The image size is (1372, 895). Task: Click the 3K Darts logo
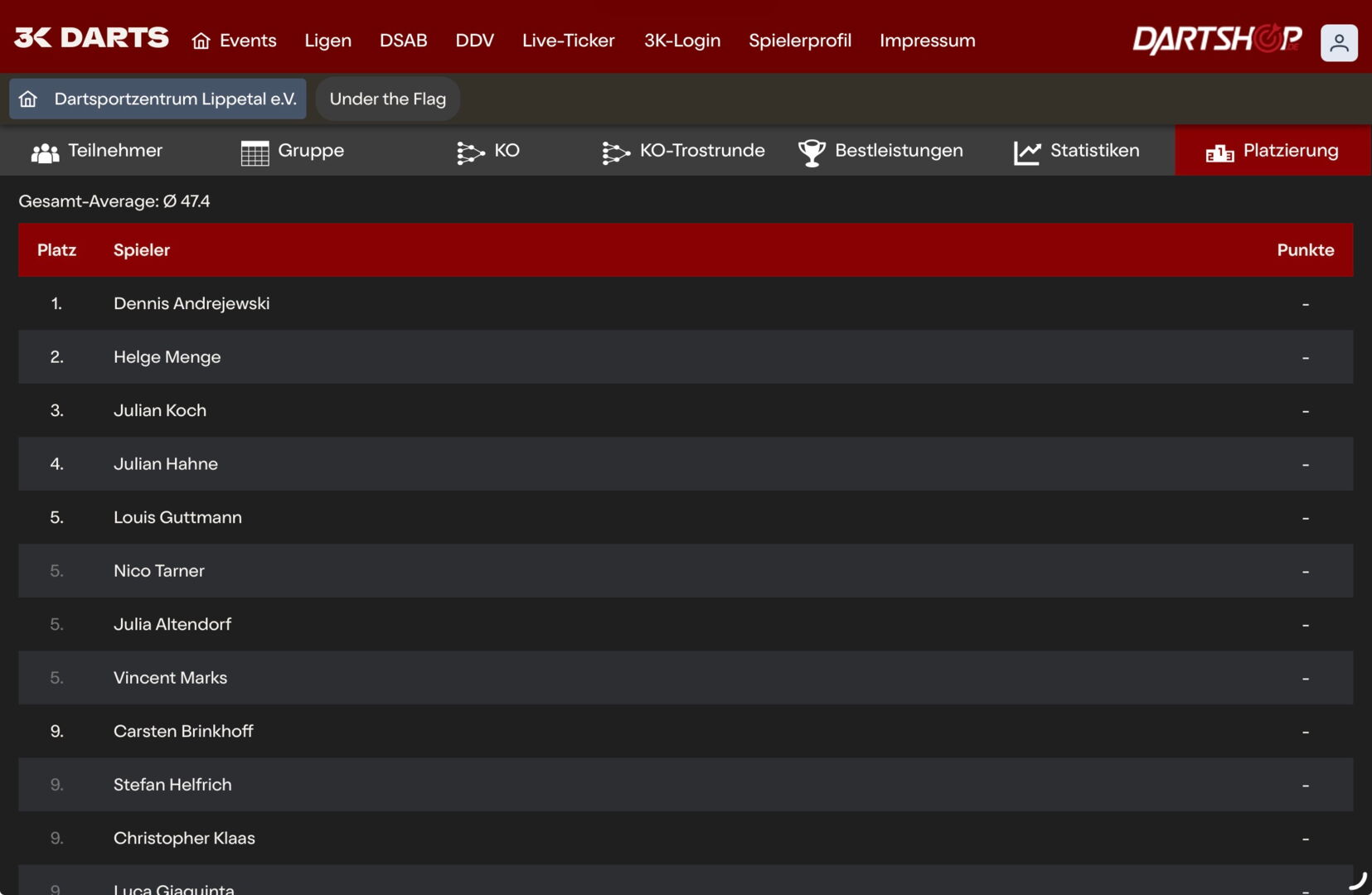[x=91, y=38]
